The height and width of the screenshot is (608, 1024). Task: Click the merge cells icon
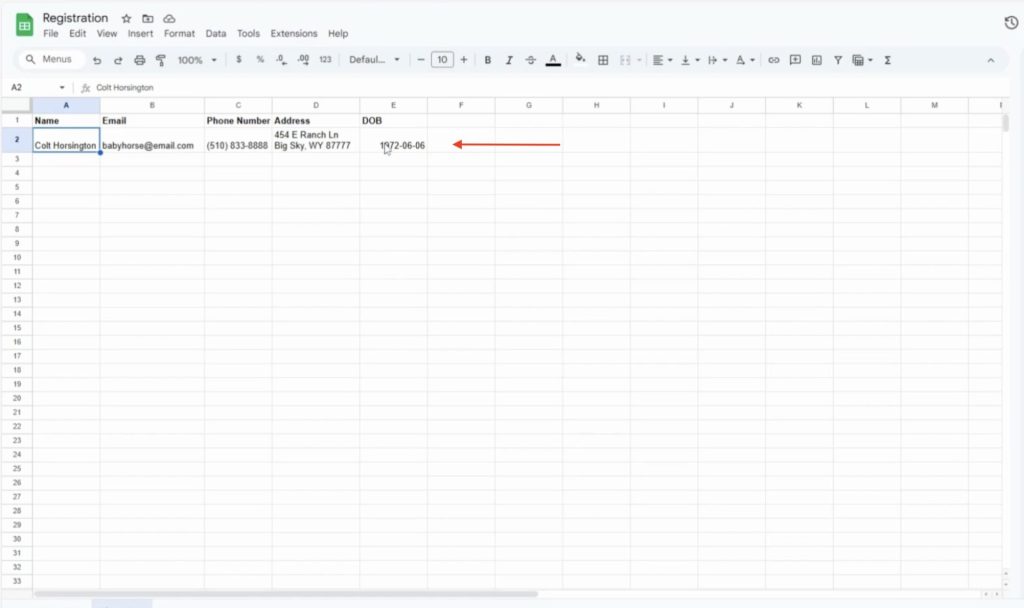(625, 60)
